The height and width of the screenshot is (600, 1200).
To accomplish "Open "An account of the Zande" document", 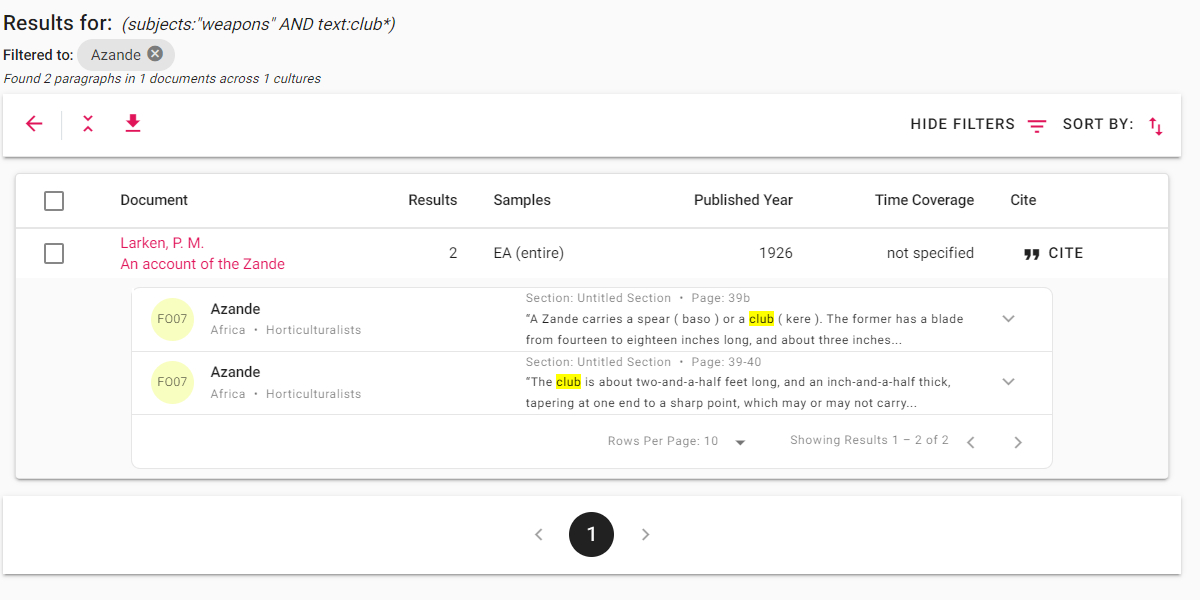I will click(202, 264).
